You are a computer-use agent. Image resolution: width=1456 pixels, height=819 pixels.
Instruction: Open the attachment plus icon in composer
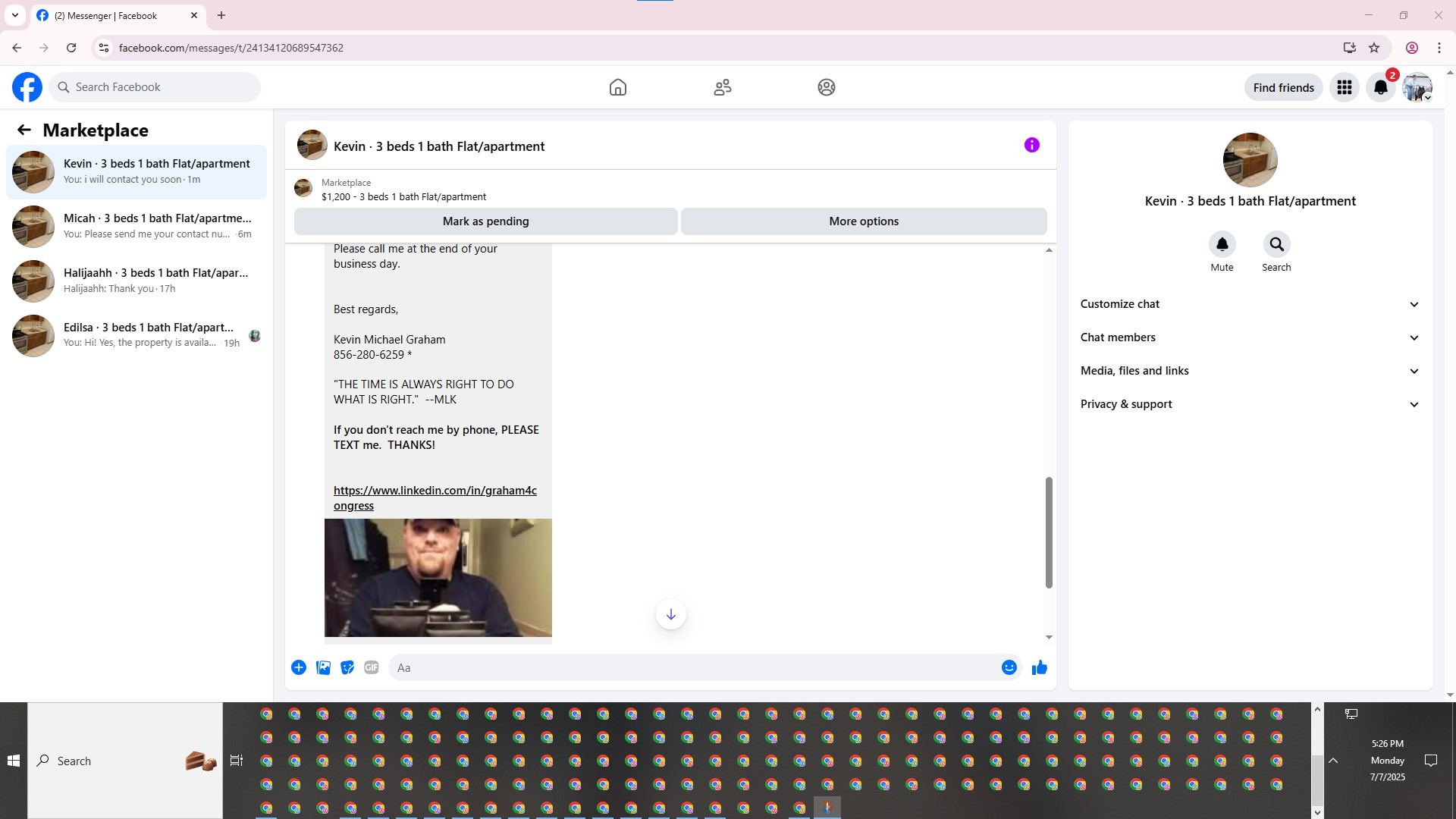click(x=299, y=667)
